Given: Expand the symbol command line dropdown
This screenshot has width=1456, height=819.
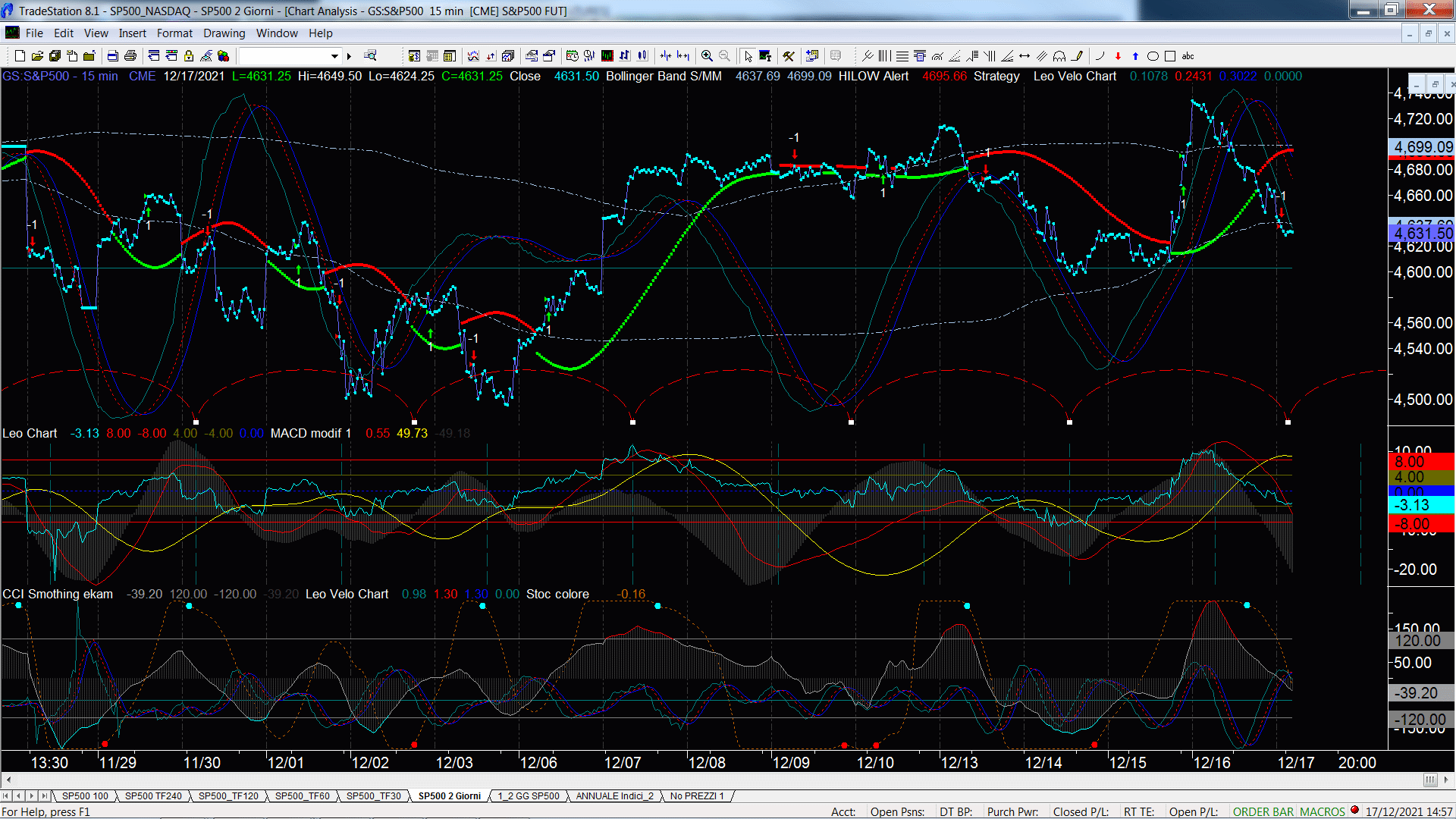Looking at the screenshot, I should 334,56.
